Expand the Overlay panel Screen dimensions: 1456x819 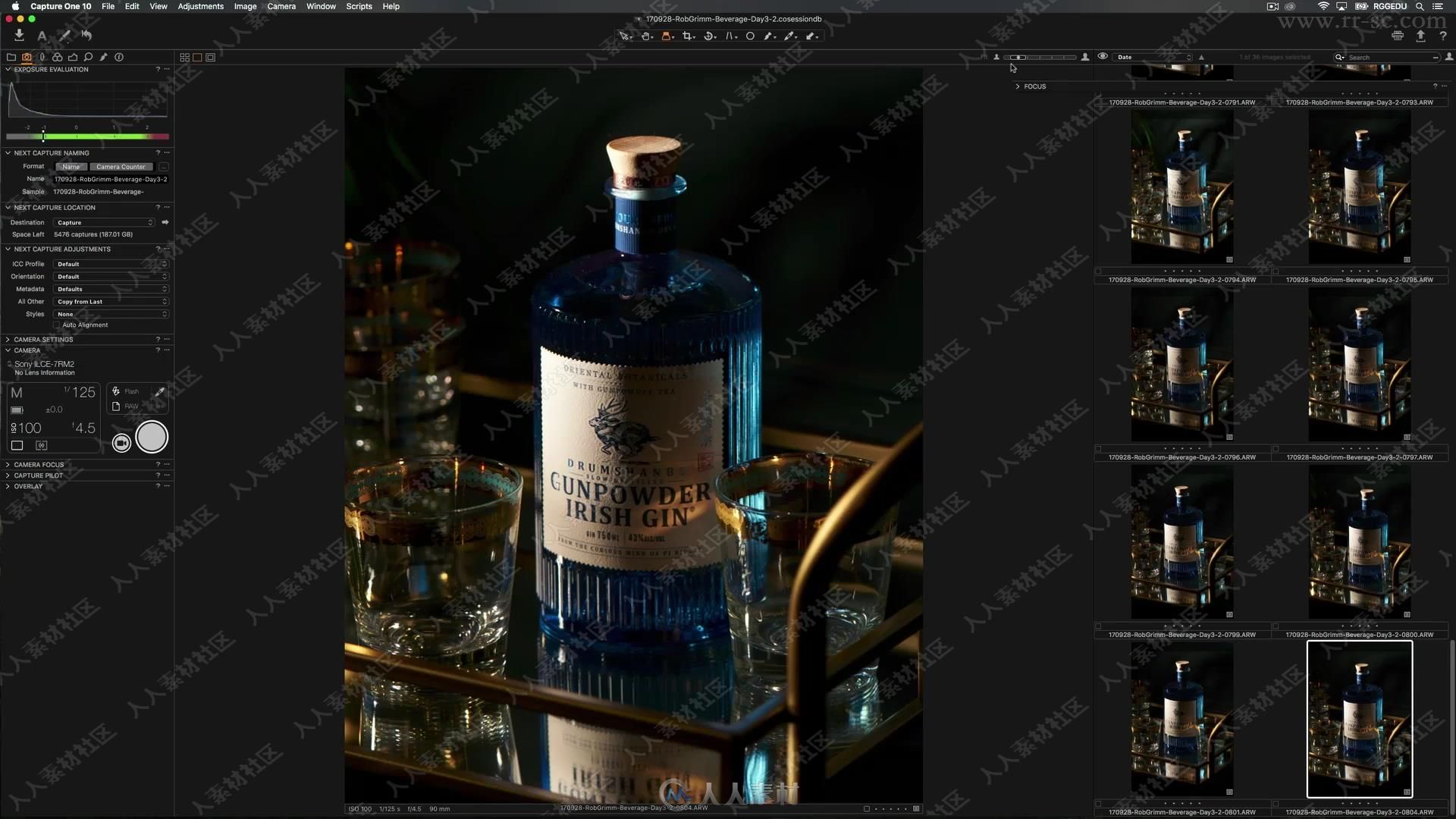[x=8, y=486]
